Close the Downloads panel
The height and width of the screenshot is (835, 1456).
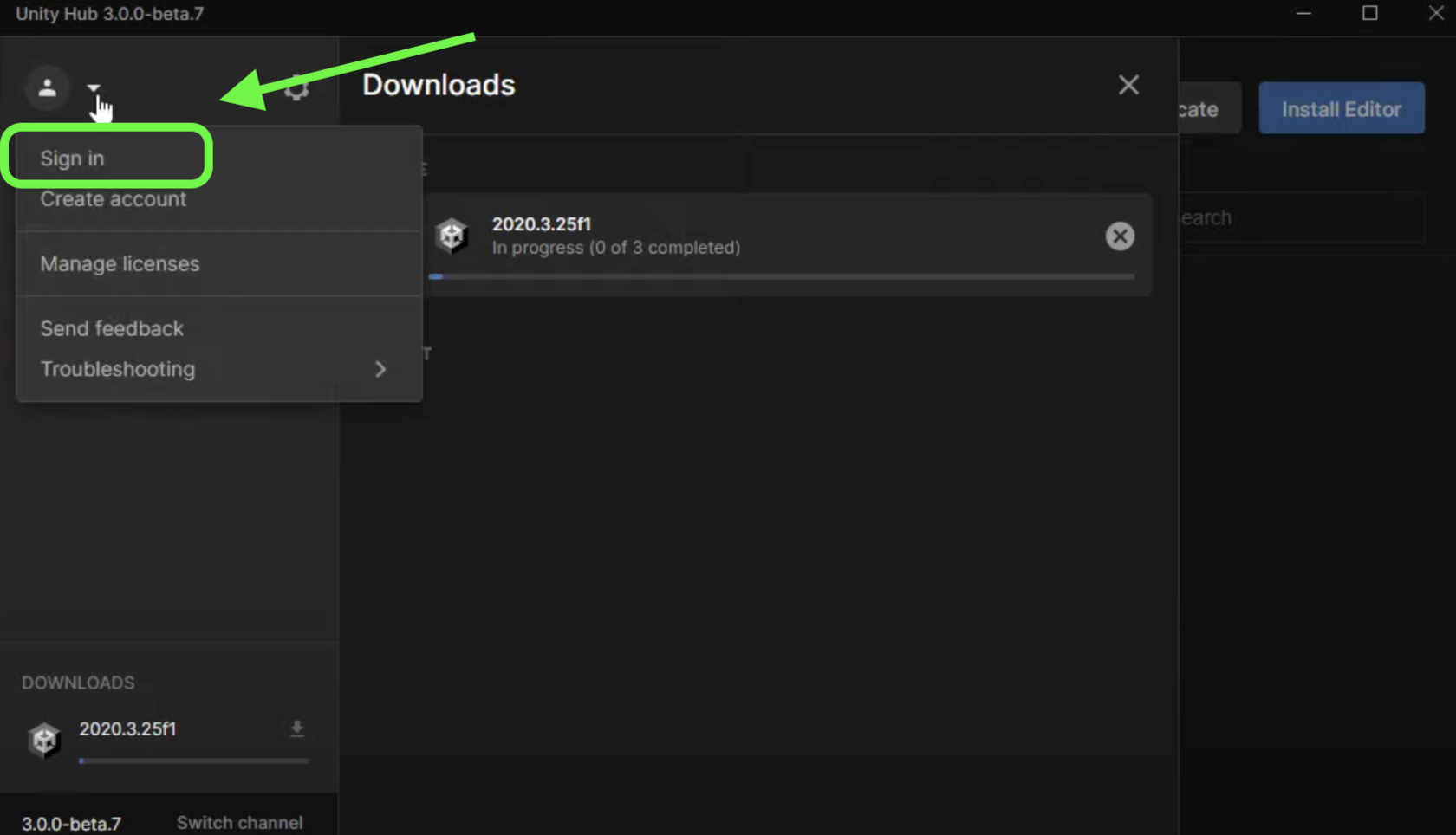click(x=1128, y=85)
